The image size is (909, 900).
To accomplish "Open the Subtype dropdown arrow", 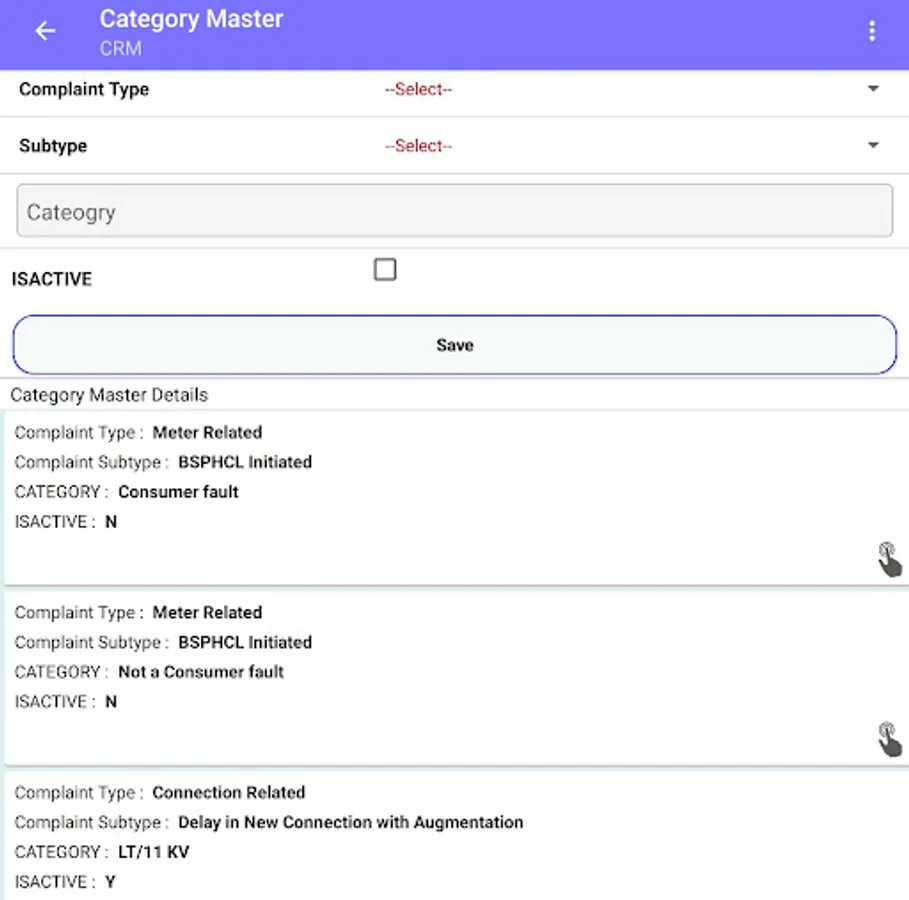I will [x=873, y=145].
